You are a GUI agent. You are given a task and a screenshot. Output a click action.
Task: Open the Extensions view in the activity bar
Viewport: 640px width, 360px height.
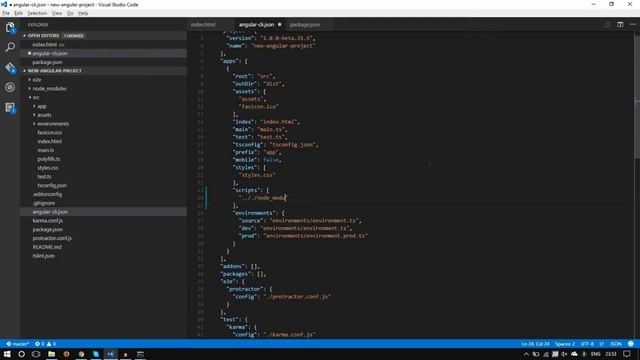click(10, 107)
